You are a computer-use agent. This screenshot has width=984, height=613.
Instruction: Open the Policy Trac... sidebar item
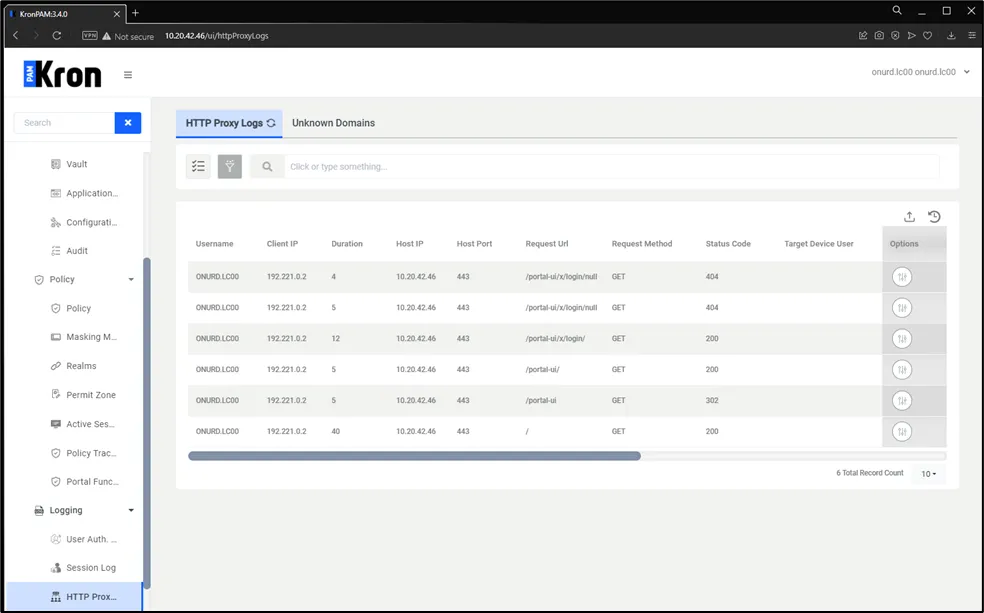[x=91, y=453]
